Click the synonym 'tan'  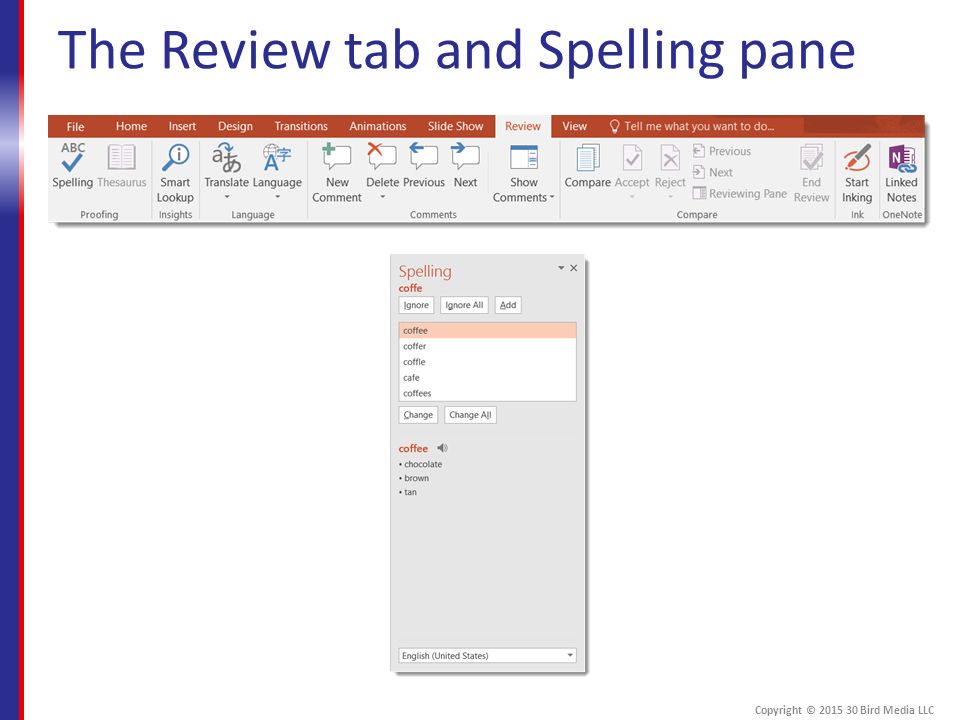pos(410,492)
